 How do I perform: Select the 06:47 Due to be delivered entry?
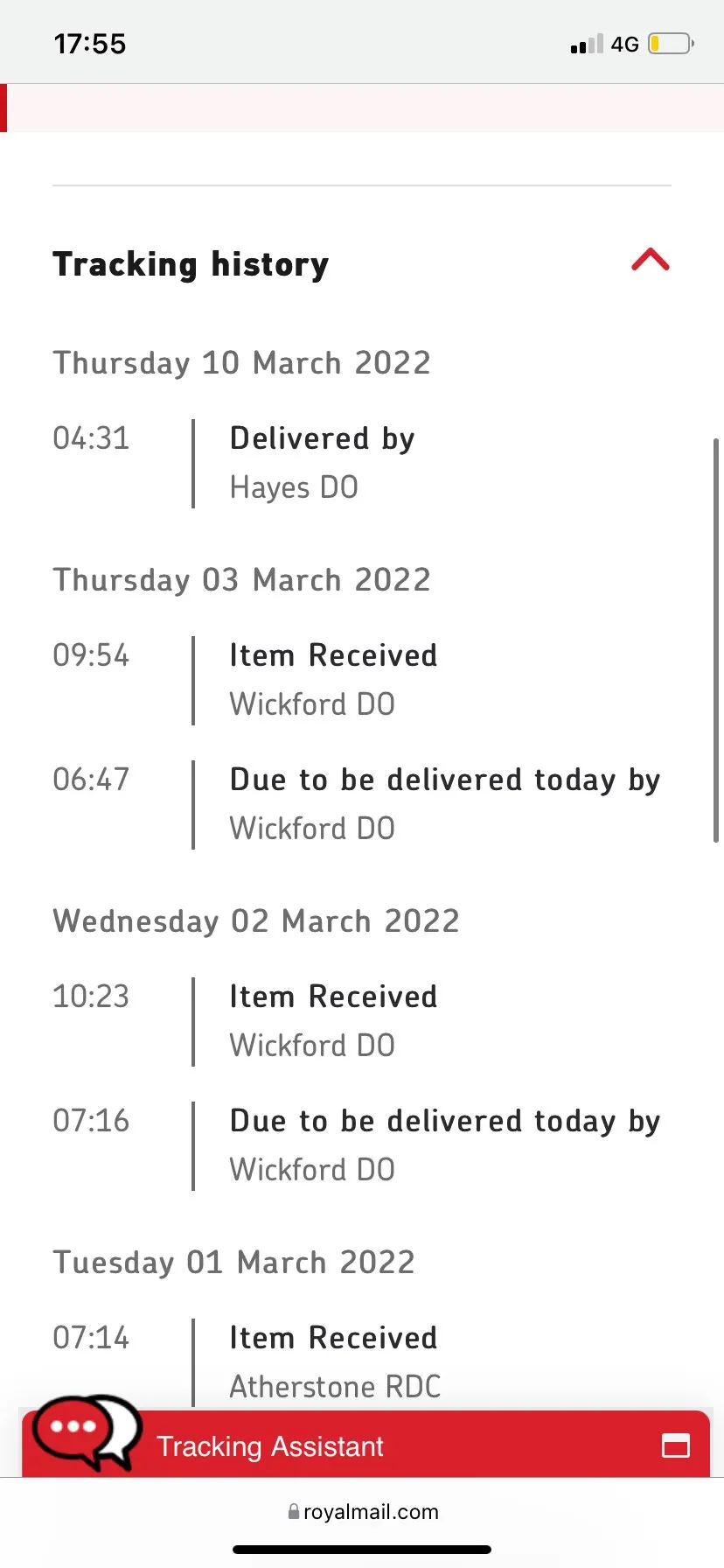pos(362,804)
